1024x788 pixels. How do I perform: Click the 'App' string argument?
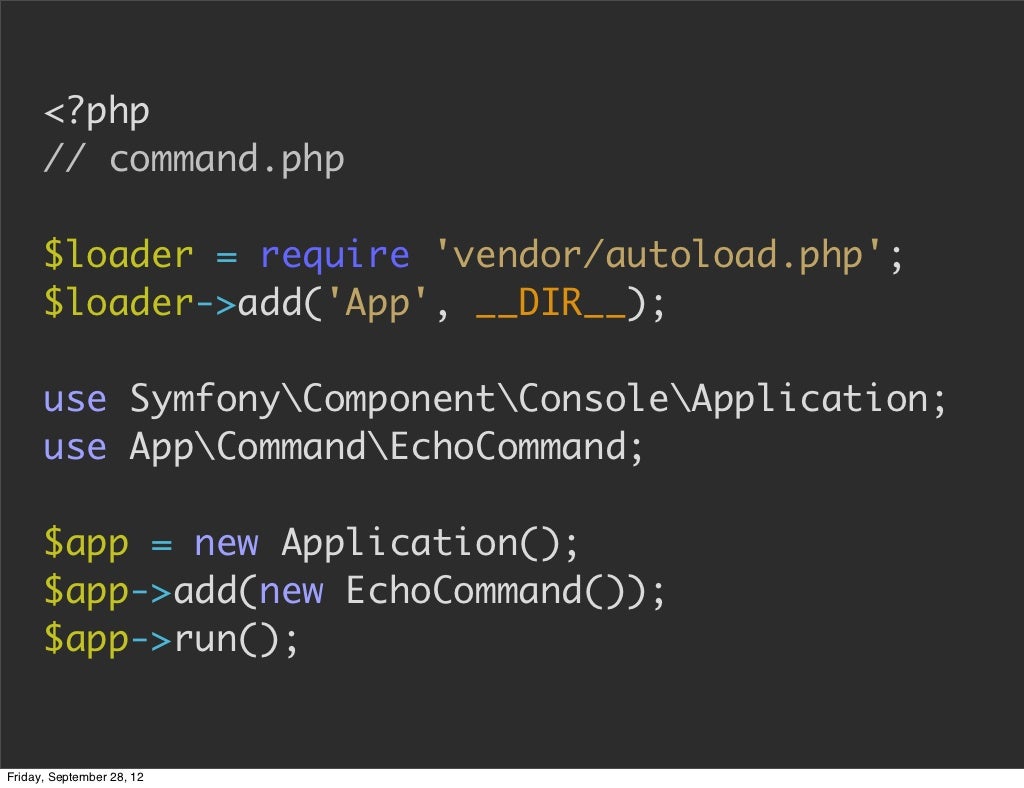[x=377, y=305]
